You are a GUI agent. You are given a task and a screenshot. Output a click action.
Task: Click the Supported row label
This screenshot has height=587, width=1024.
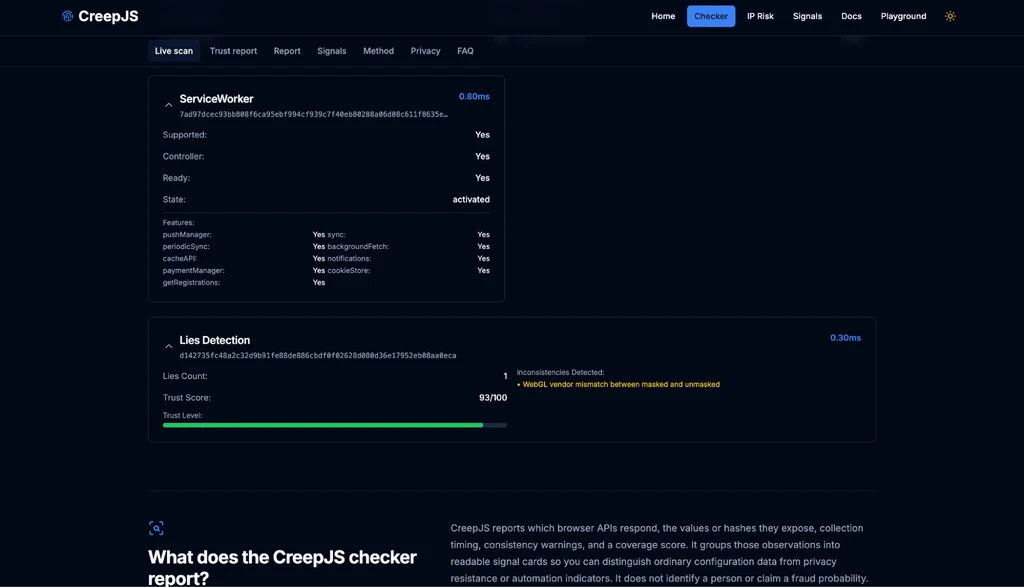pos(184,135)
